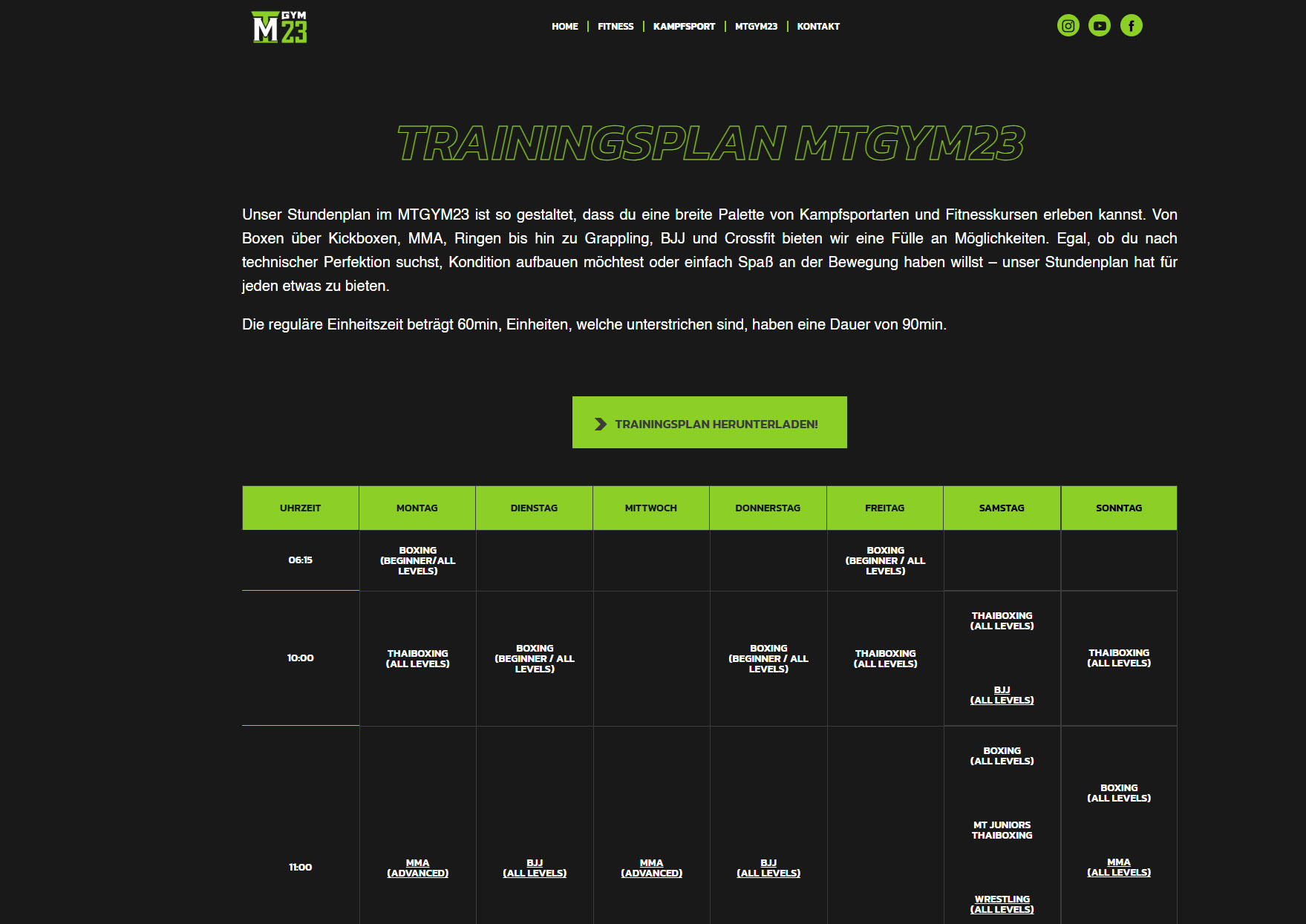The image size is (1306, 924).
Task: Click Saturday MT Juniors Thaiboxing entry
Action: pos(1002,830)
